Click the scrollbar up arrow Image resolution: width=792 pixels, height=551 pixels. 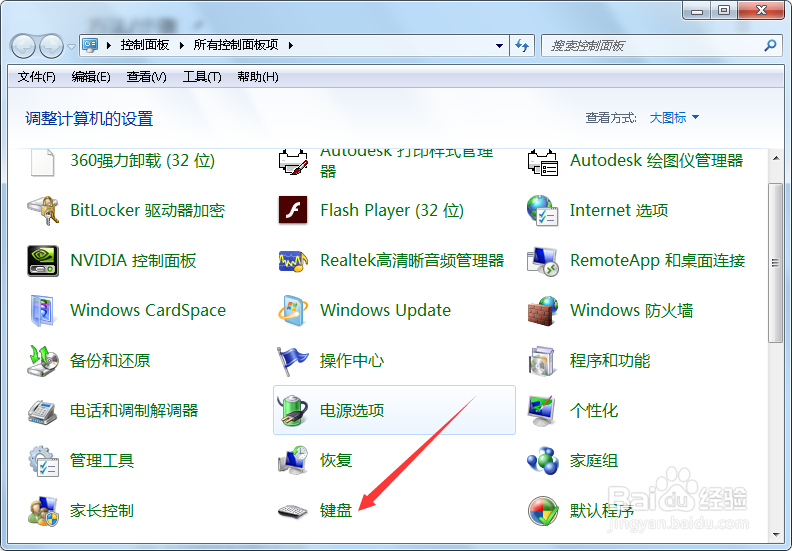pyautogui.click(x=776, y=158)
